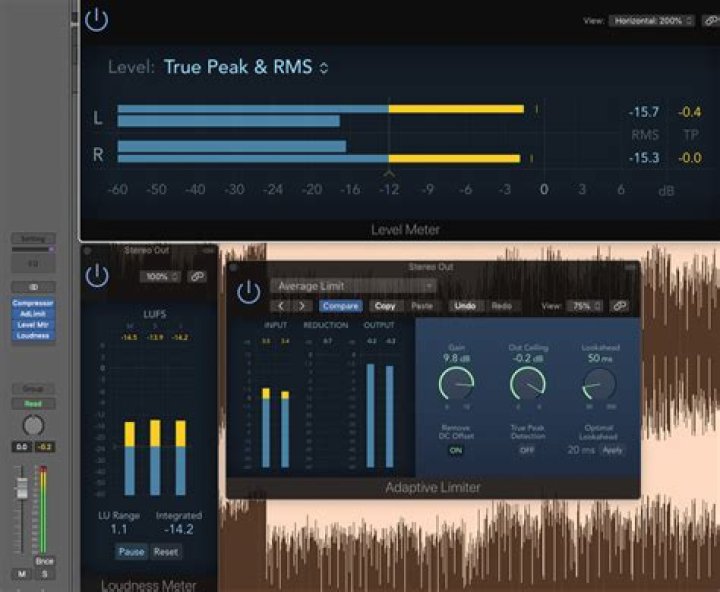Pause the Loudness Meter
Viewport: 720px width, 592px height.
click(x=131, y=552)
